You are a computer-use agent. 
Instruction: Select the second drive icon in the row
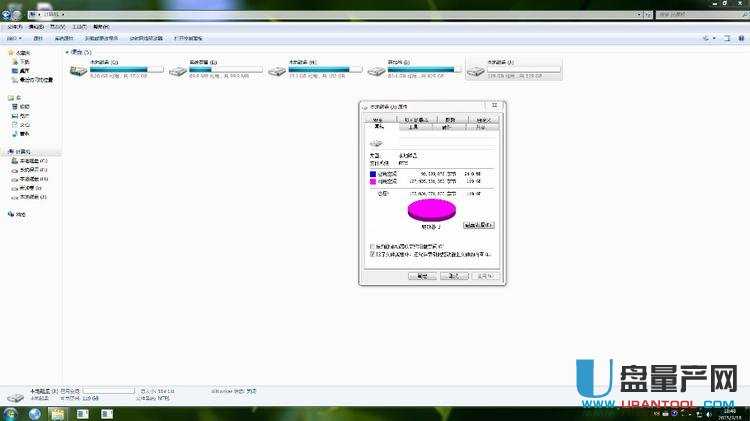[x=177, y=70]
